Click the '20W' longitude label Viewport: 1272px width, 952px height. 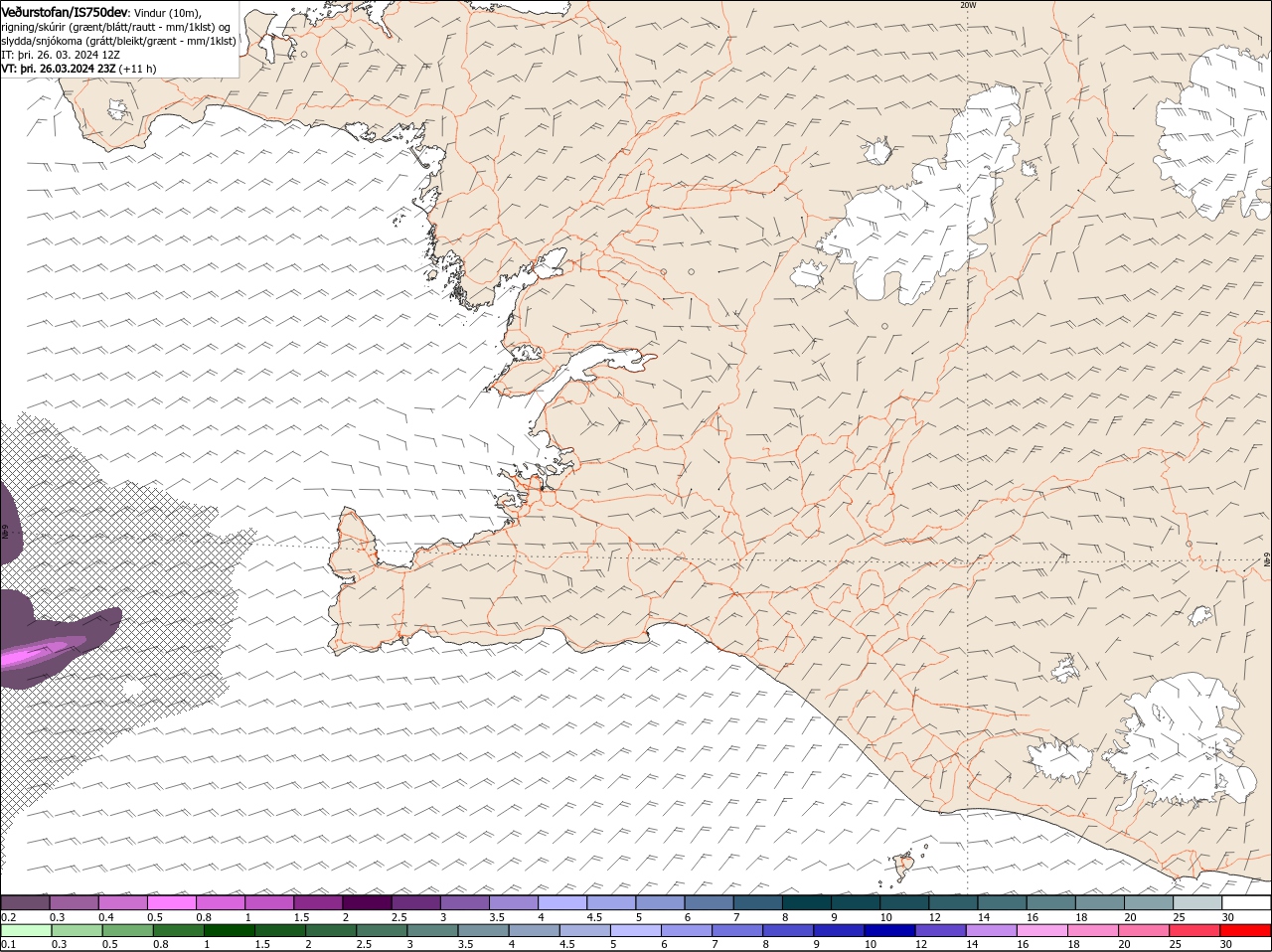pyautogui.click(x=969, y=5)
